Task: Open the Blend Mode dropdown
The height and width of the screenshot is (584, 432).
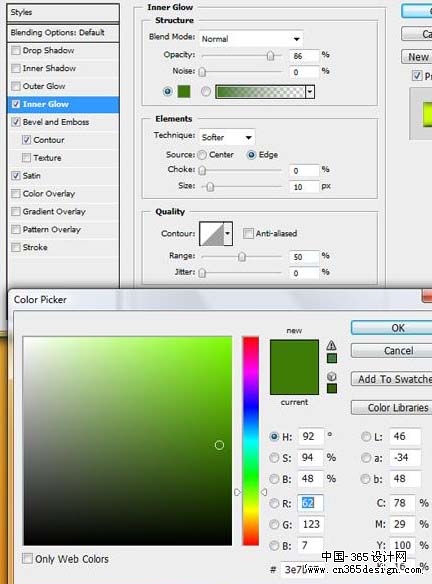Action: [x=251, y=39]
